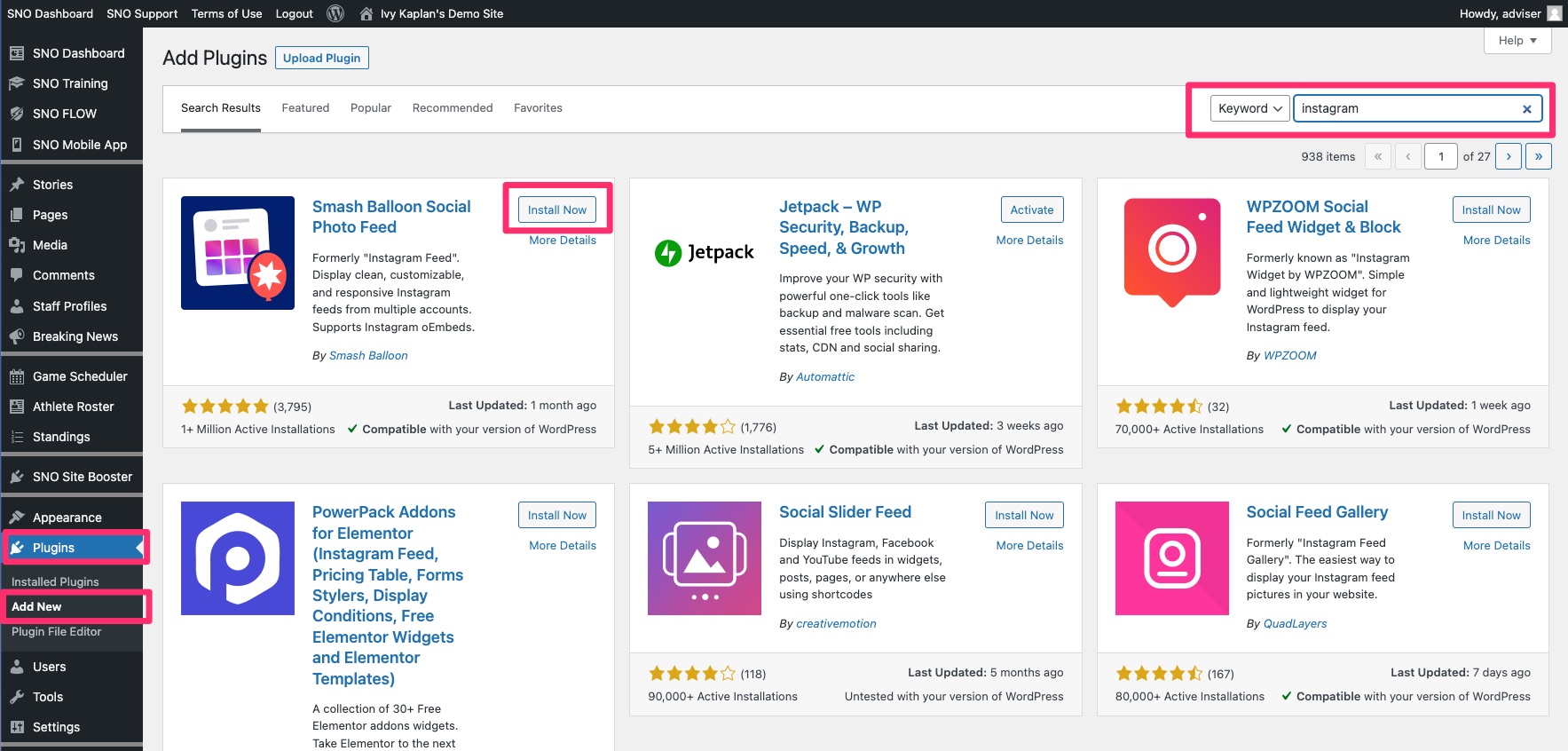Click the adviser avatar icon in admin bar
Image resolution: width=1568 pixels, height=751 pixels.
[x=1554, y=13]
